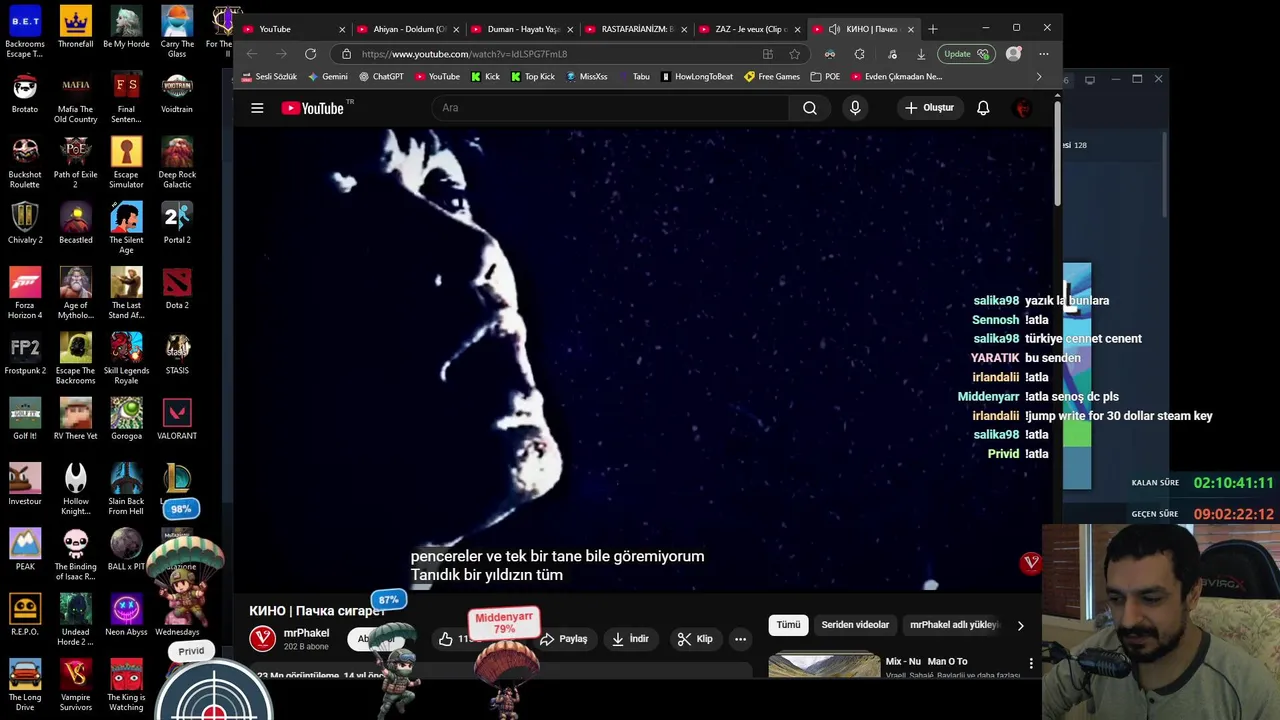Launch R.E.P.O. desktop icon
This screenshot has width=1280, height=720.
[25, 615]
